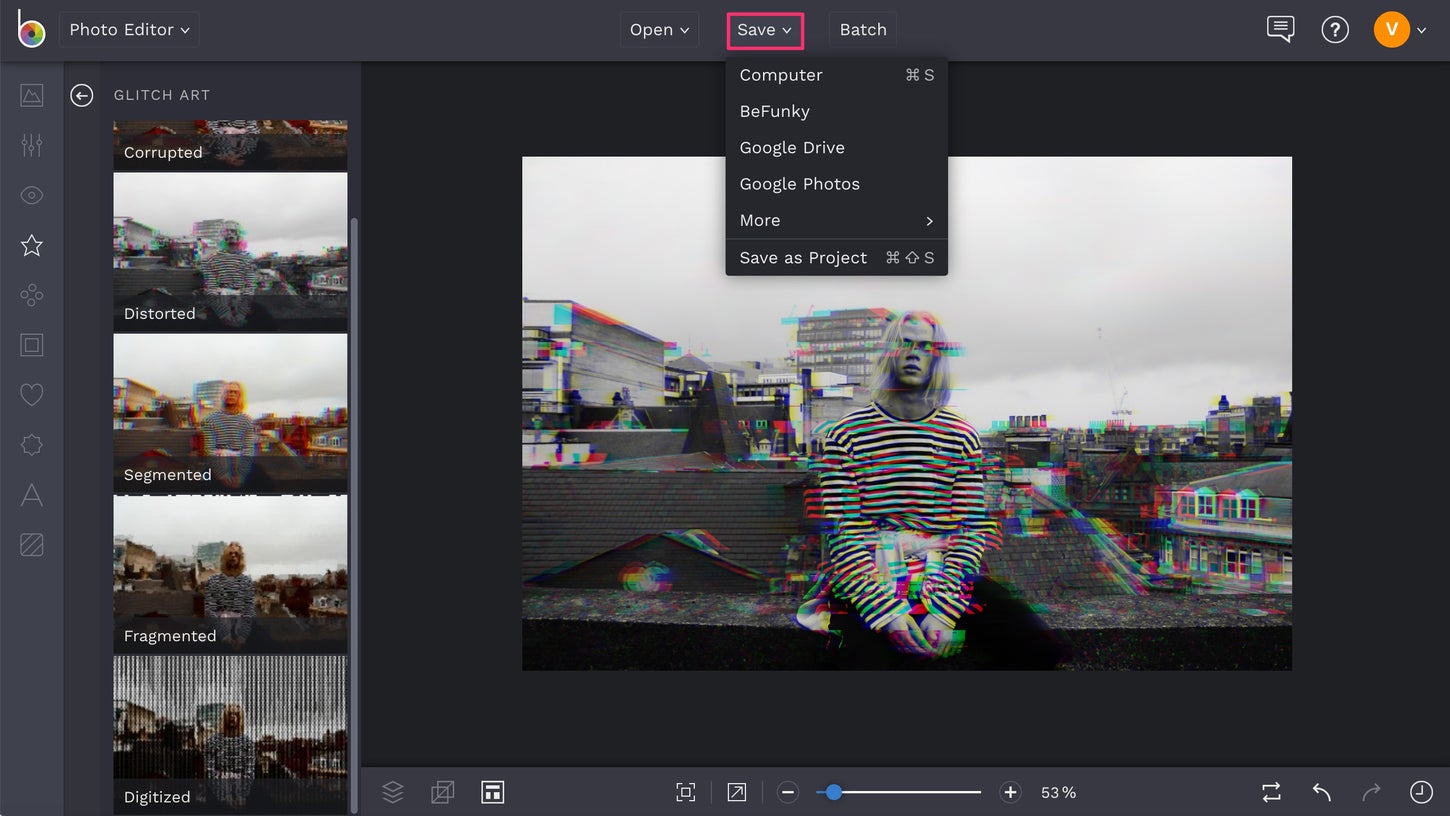The height and width of the screenshot is (816, 1450).
Task: Fit the image to screen
Action: click(685, 791)
